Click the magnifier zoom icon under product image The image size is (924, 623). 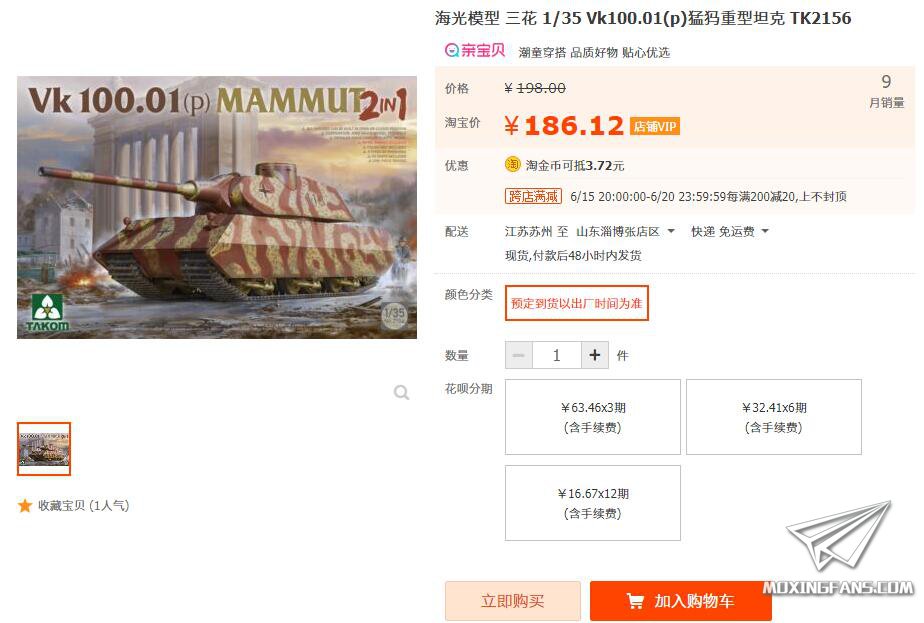(401, 392)
